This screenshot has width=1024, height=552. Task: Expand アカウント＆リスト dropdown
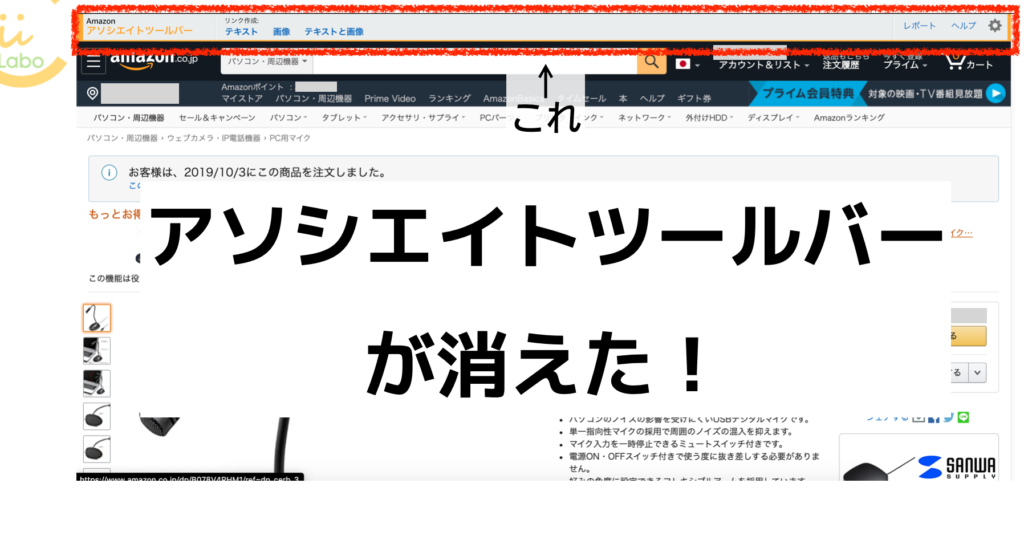tap(763, 65)
